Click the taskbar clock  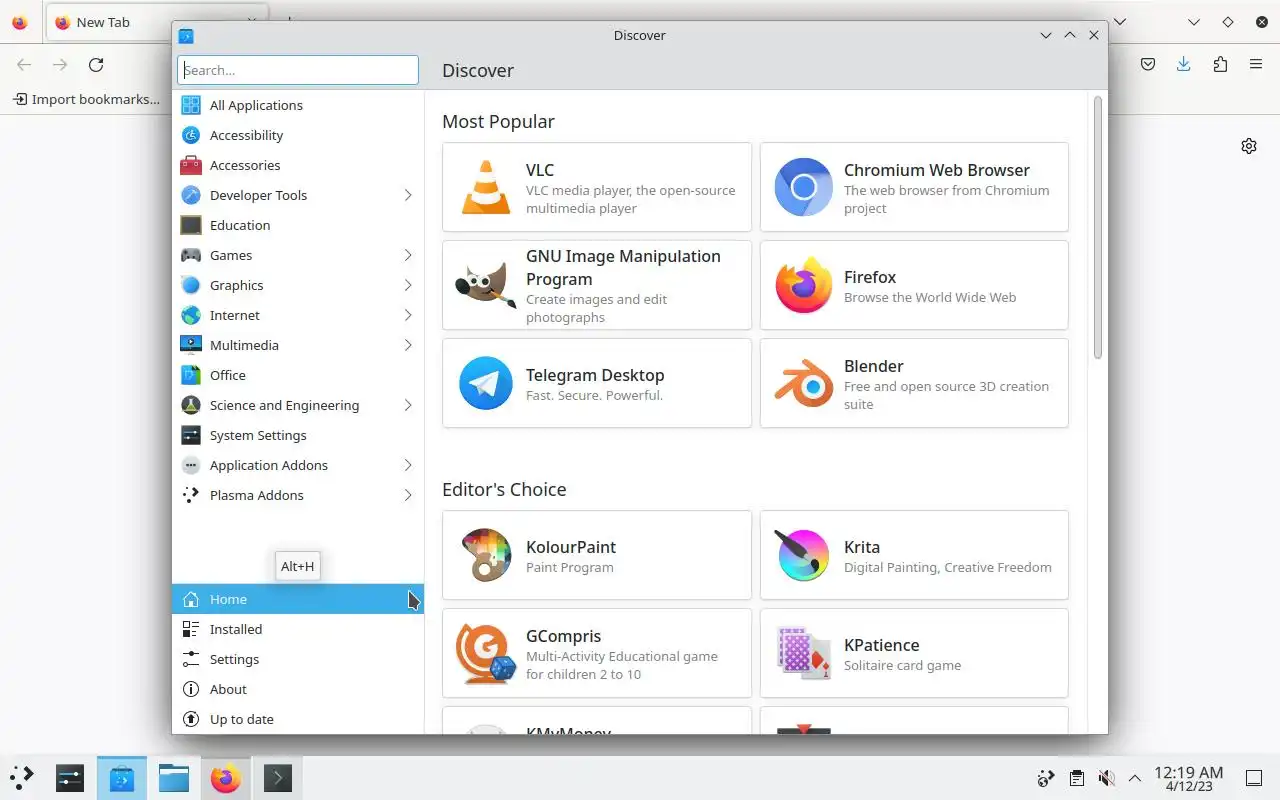click(1188, 778)
